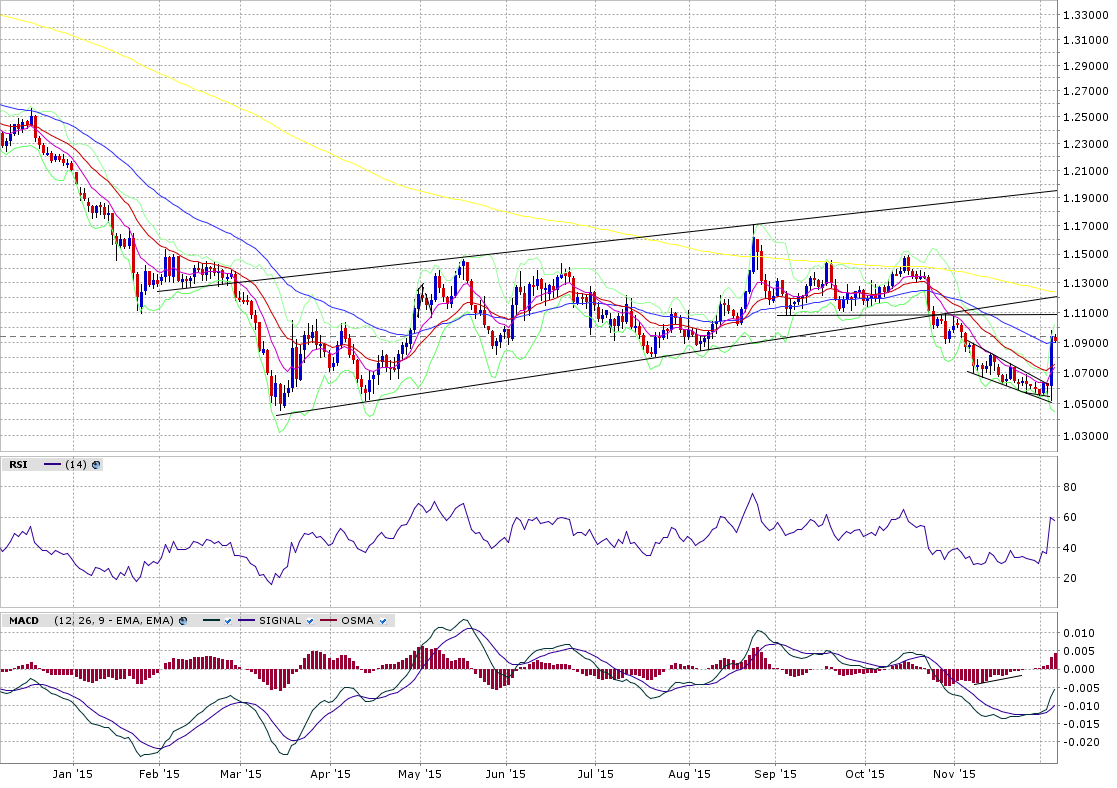Disable the OSMA histogram checkbox
This screenshot has height=788, width=1117.
pos(383,620)
